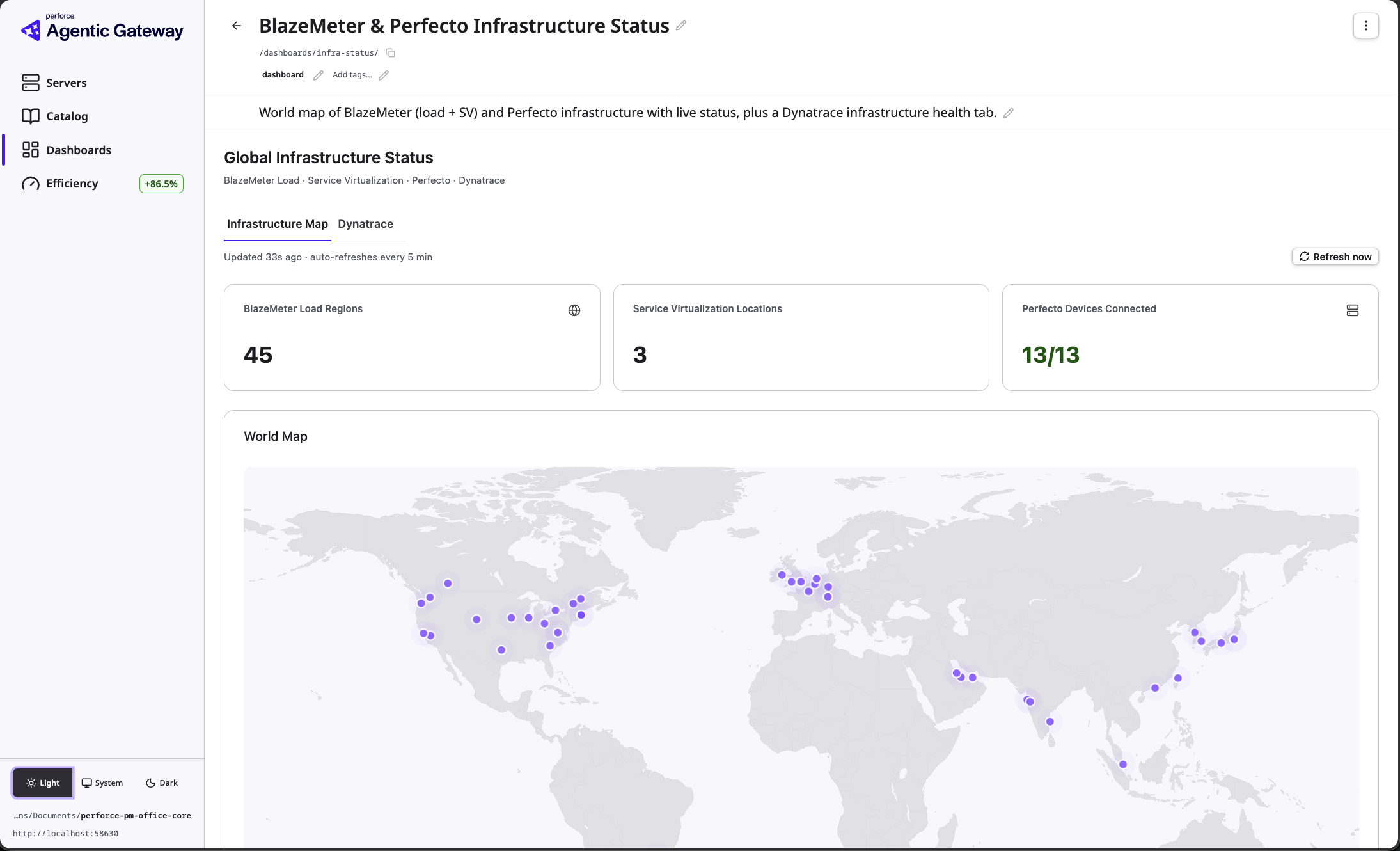1400x851 pixels.
Task: Switch to the Dynatrace tab
Action: coord(365,224)
